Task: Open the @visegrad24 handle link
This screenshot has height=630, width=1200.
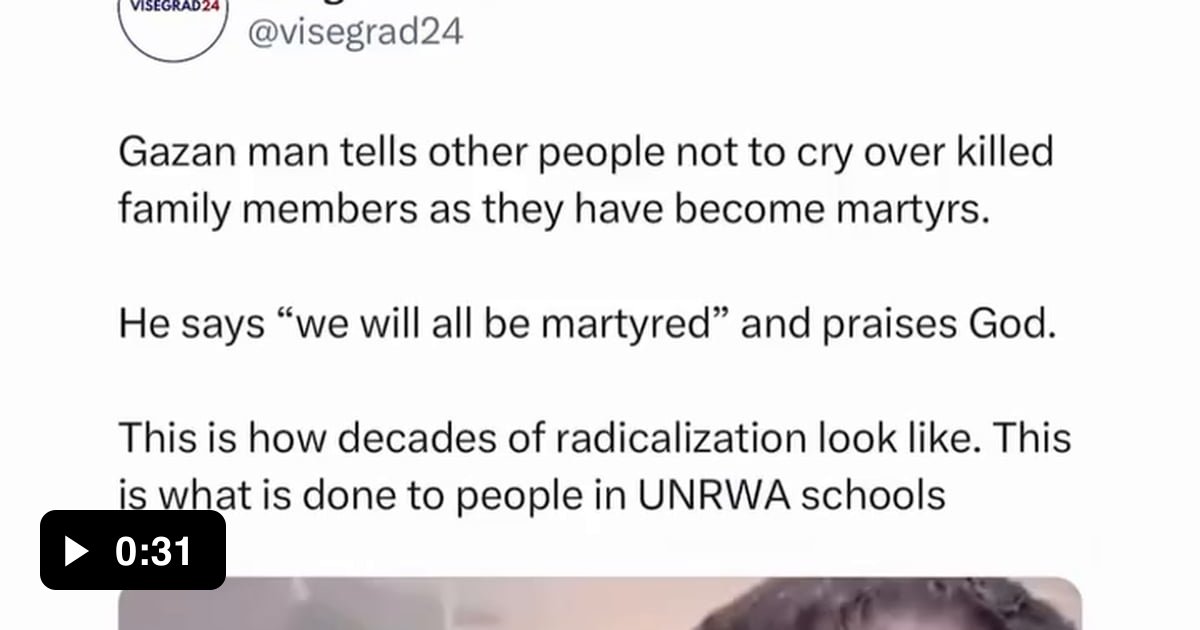Action: point(354,31)
